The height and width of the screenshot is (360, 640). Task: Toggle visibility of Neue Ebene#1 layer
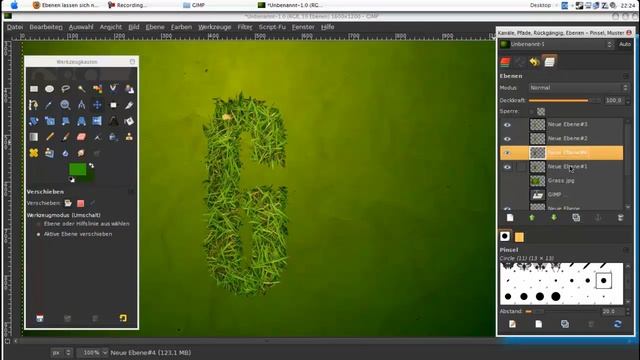507,167
